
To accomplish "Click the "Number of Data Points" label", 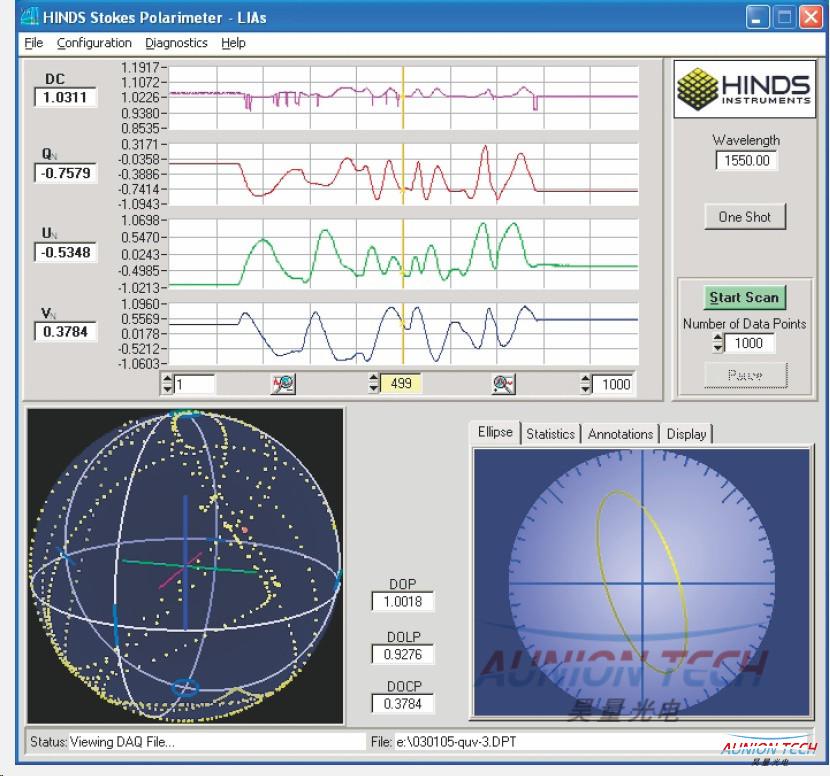I will click(744, 323).
